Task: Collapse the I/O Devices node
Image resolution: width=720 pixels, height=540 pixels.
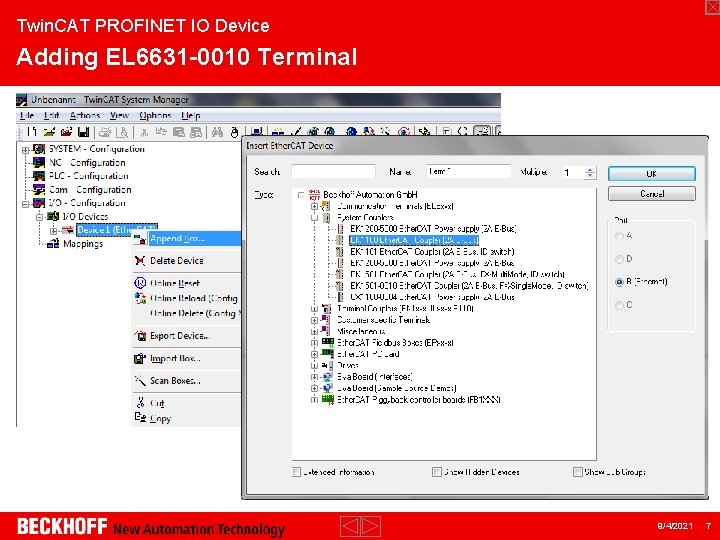Action: point(39,217)
